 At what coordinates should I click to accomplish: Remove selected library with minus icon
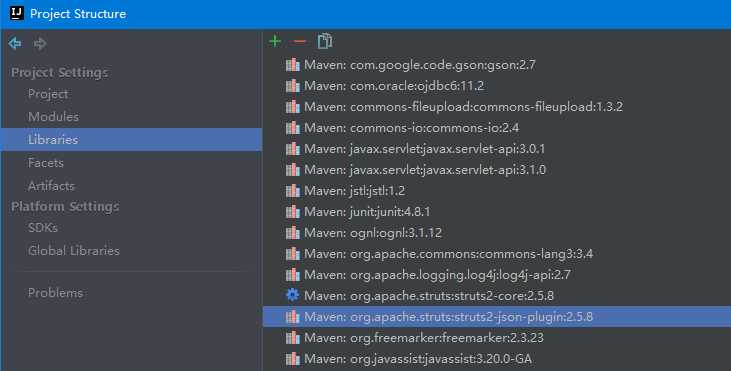(299, 41)
